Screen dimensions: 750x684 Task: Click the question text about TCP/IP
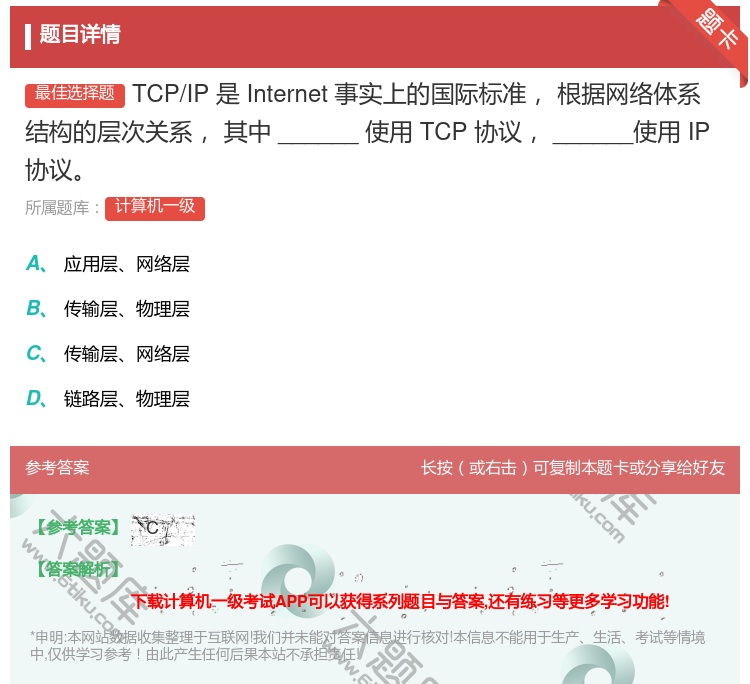(367, 132)
